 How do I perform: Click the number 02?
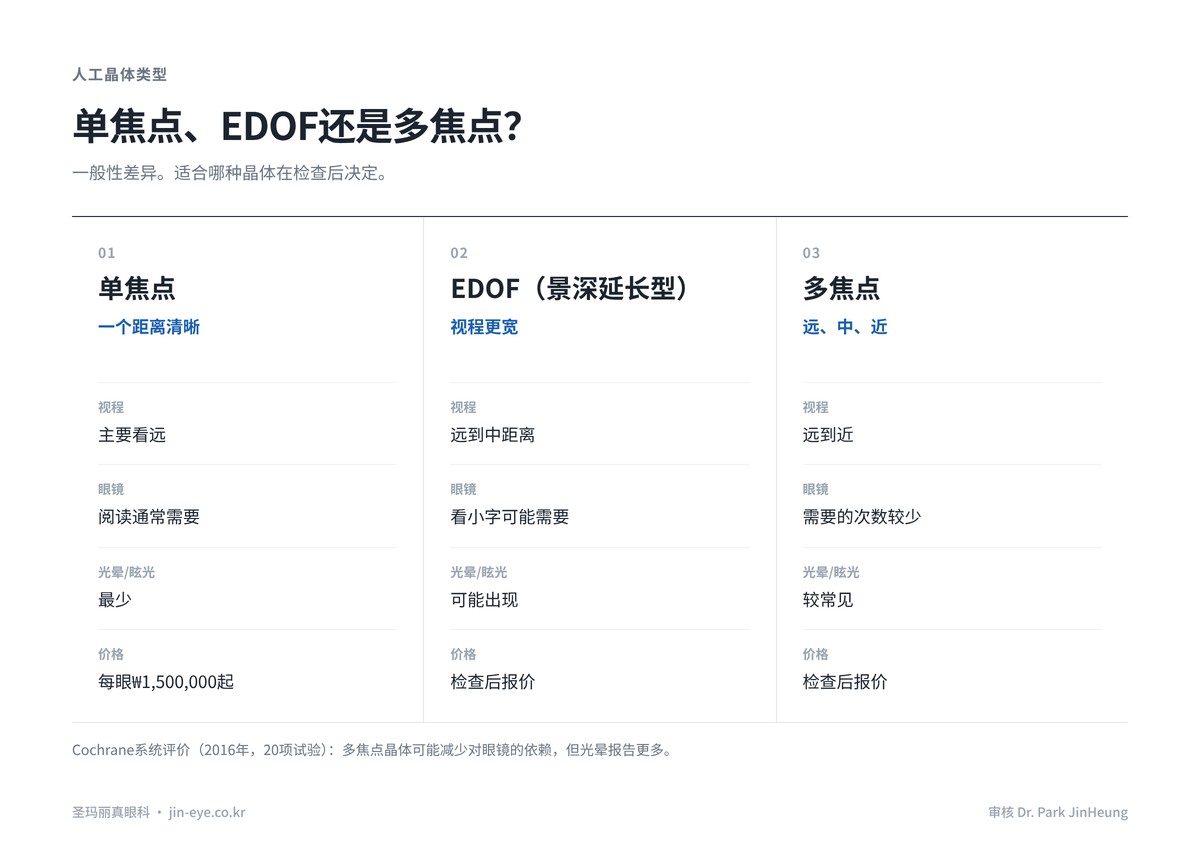[x=459, y=253]
